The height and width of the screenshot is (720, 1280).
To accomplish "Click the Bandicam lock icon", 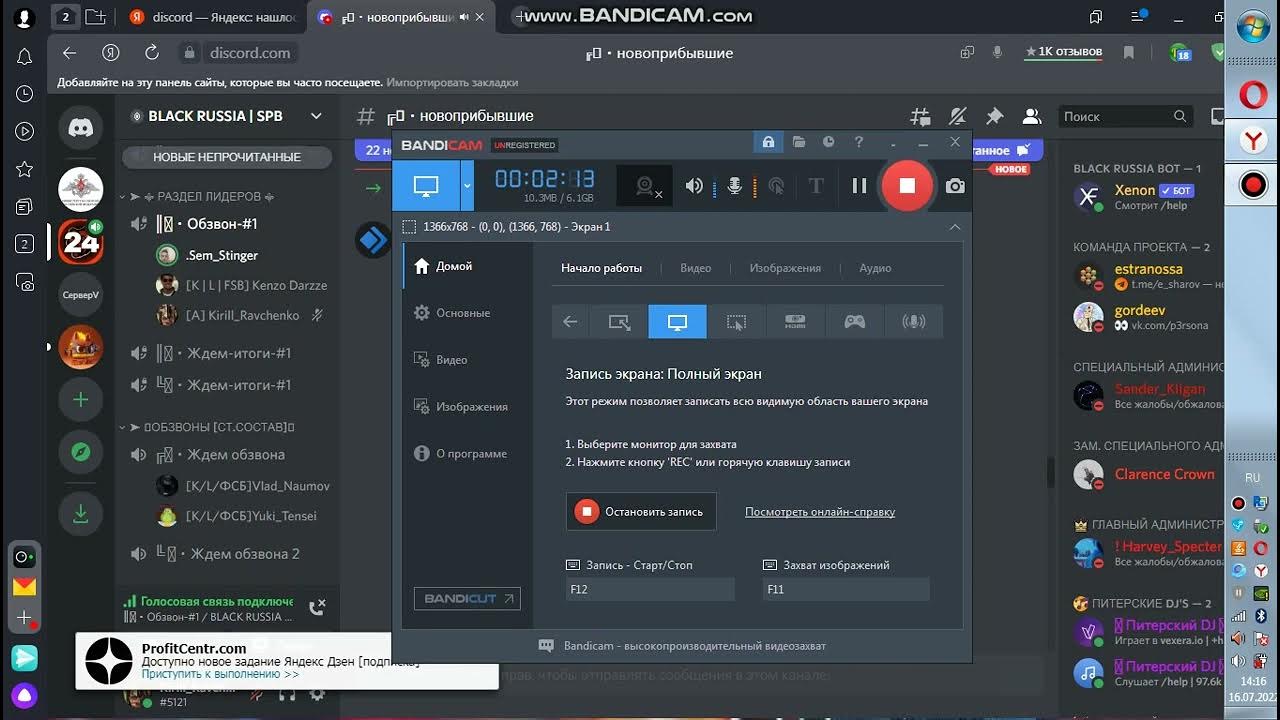I will coord(768,143).
